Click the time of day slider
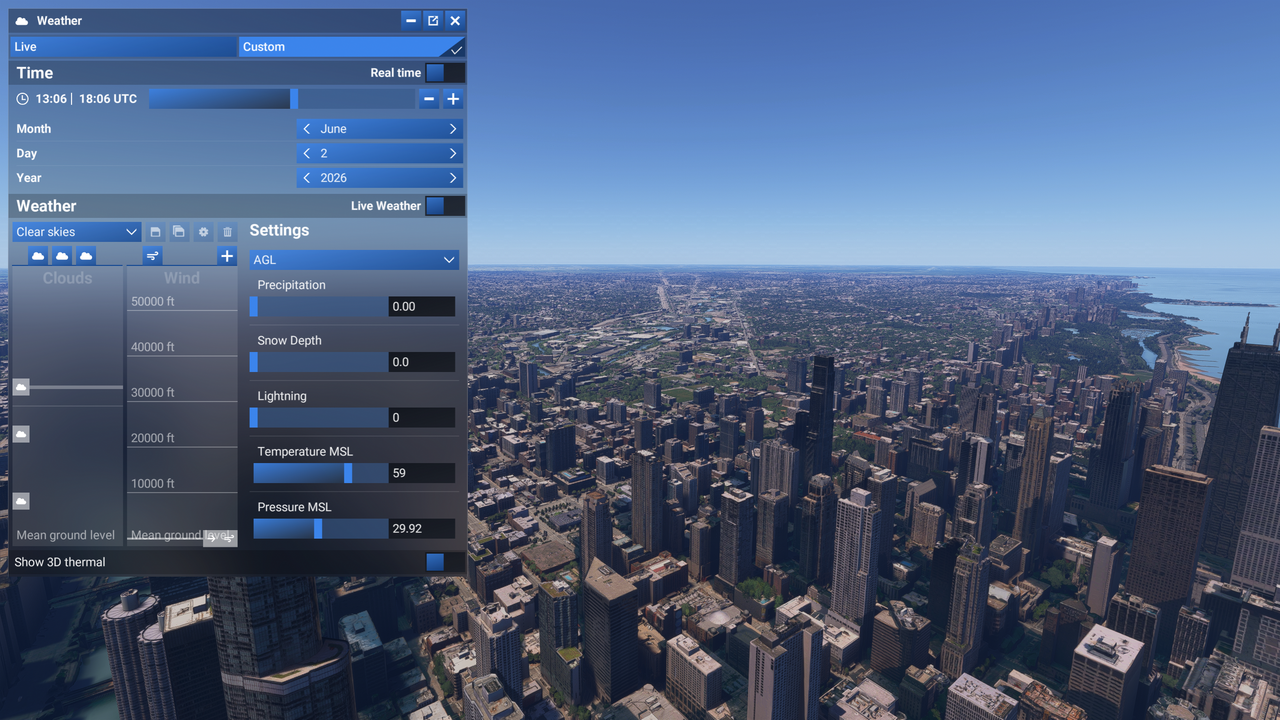The width and height of the screenshot is (1280, 720). click(x=281, y=99)
